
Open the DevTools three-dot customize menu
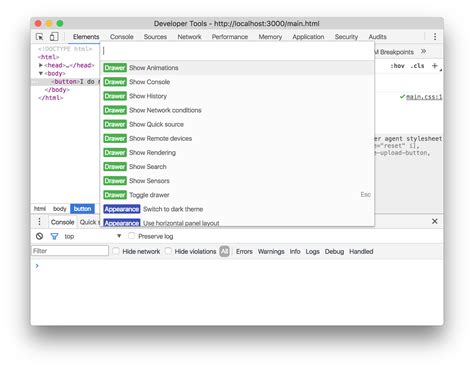coord(435,37)
